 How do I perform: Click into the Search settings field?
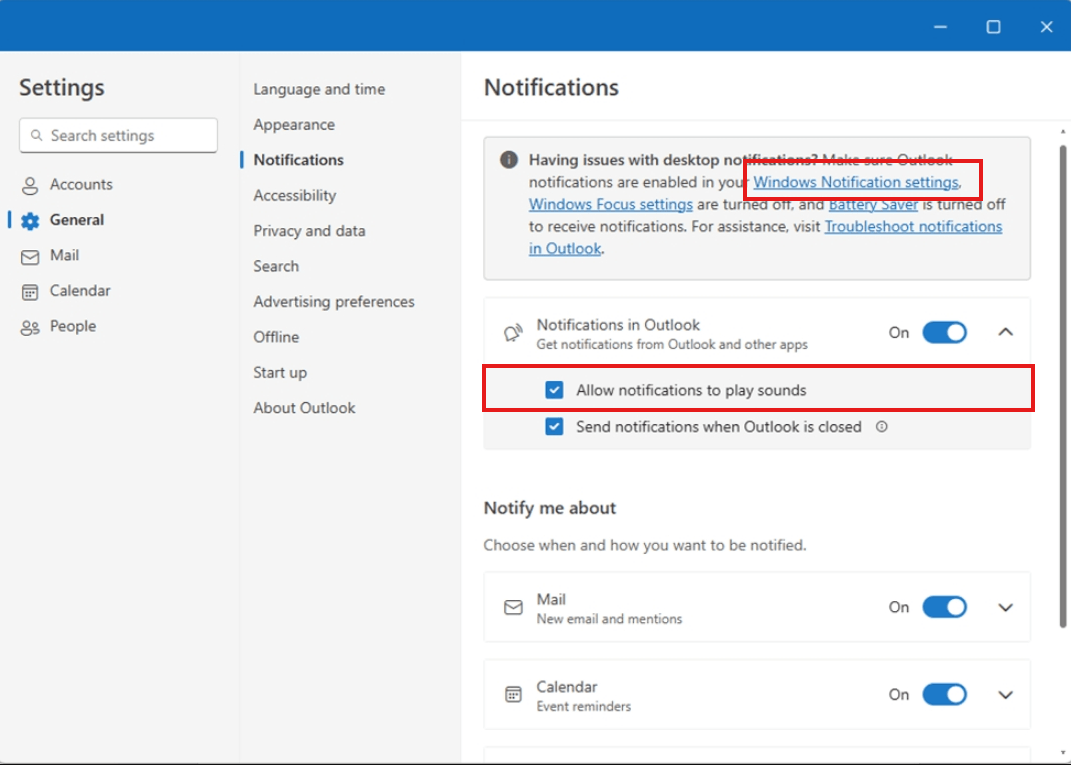coord(118,135)
